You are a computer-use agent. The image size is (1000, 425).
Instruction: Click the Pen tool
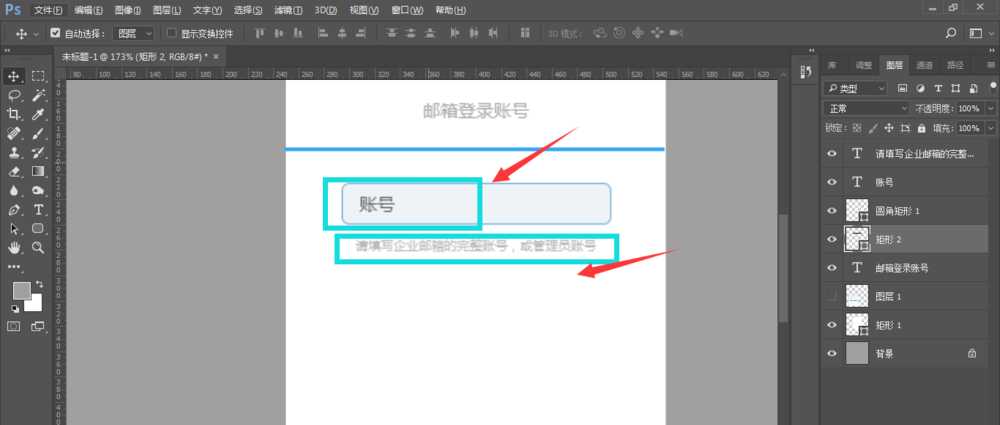coord(15,210)
